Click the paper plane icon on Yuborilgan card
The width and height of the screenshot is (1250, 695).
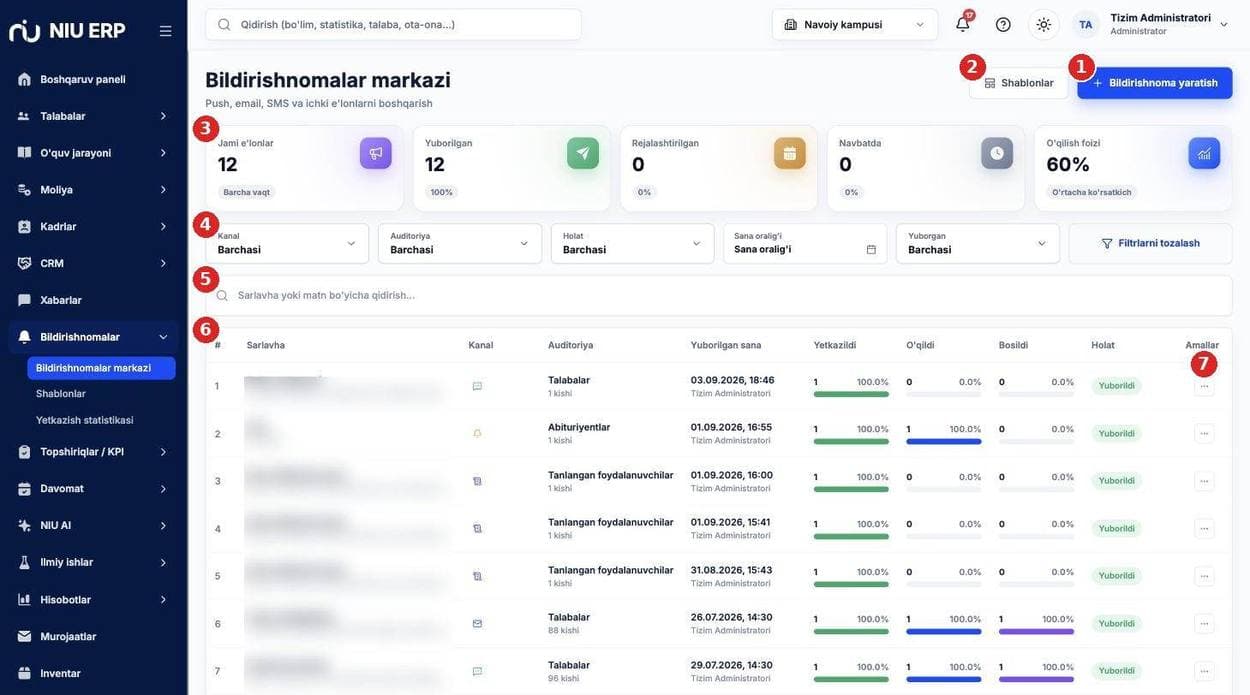tap(583, 153)
